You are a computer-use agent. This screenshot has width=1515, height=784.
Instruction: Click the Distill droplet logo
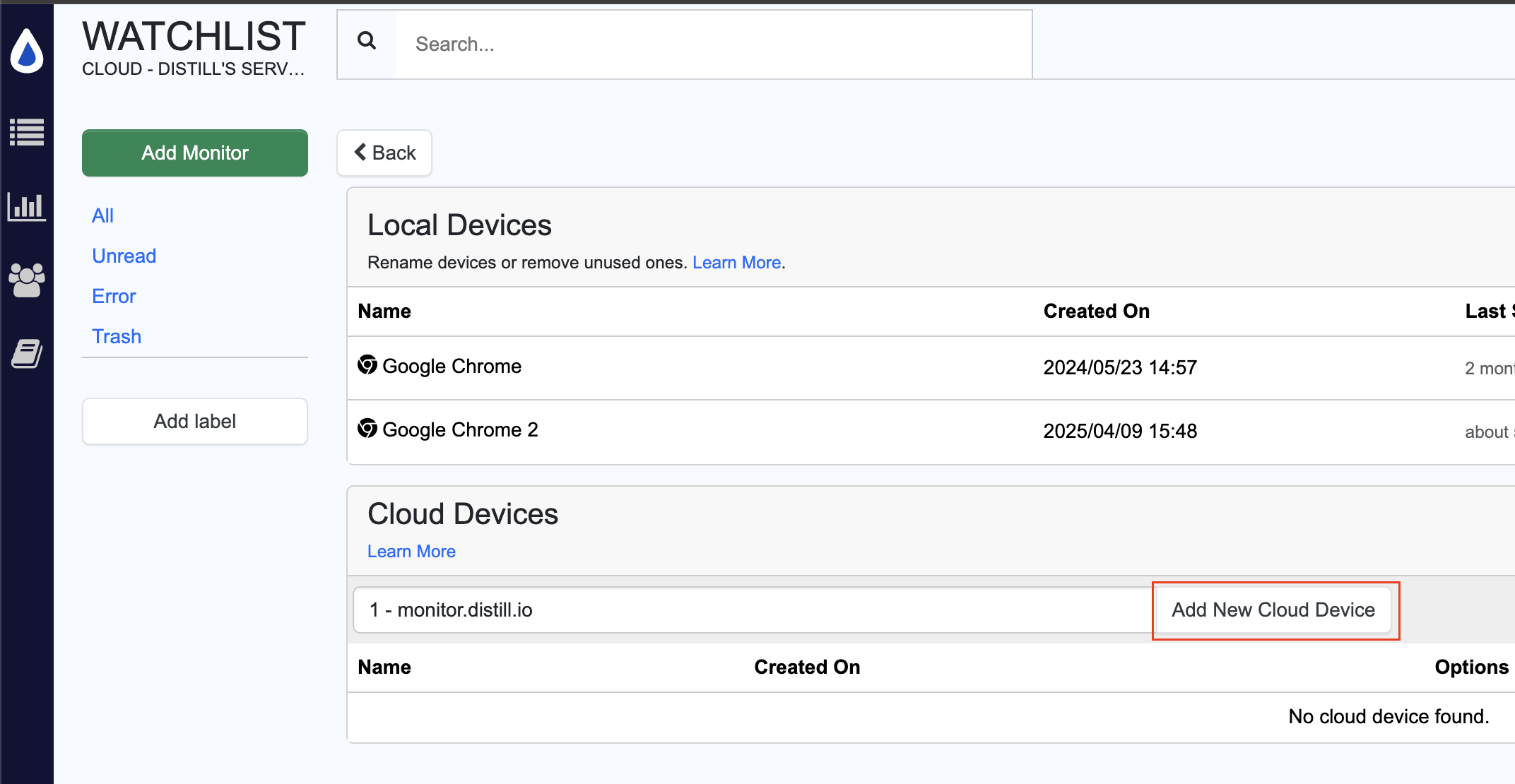28,51
